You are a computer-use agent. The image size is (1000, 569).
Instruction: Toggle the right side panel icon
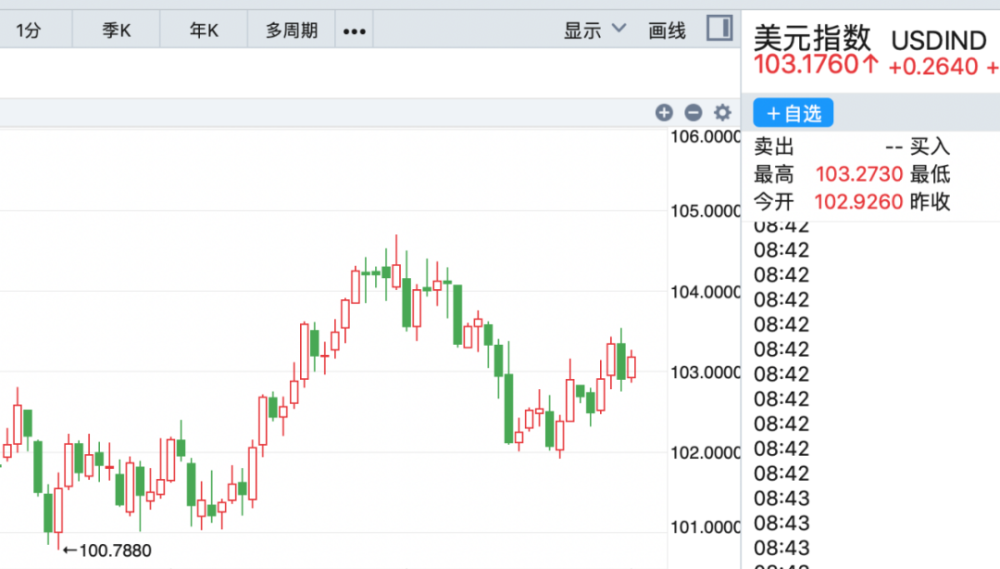tap(719, 29)
